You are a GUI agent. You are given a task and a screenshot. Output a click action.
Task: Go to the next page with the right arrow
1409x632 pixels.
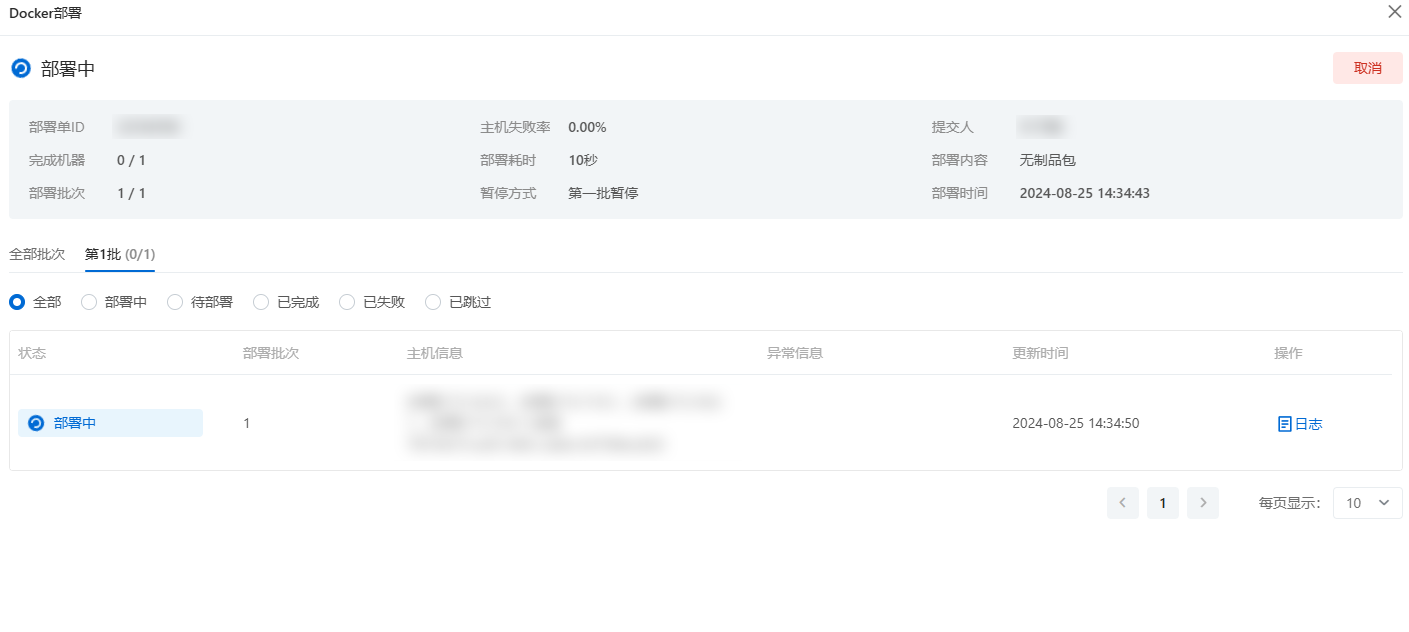pos(1202,503)
